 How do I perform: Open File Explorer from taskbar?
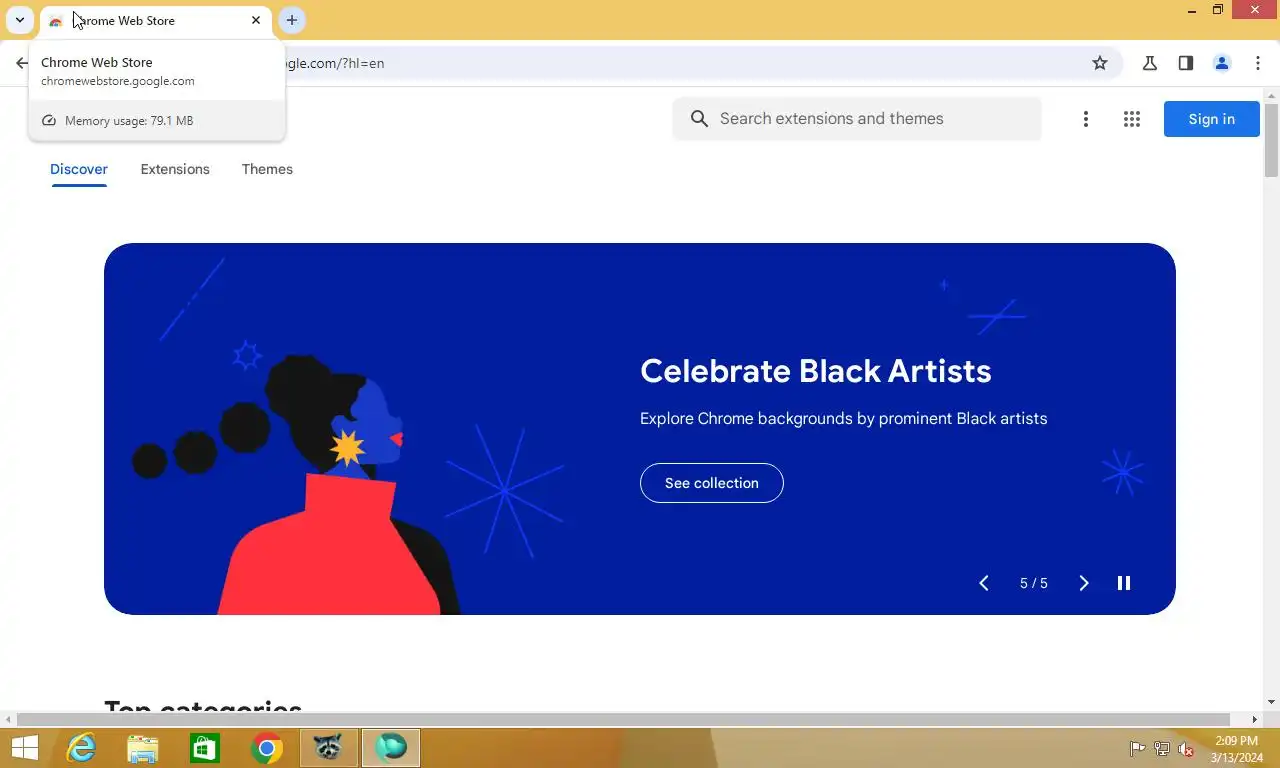coord(143,748)
